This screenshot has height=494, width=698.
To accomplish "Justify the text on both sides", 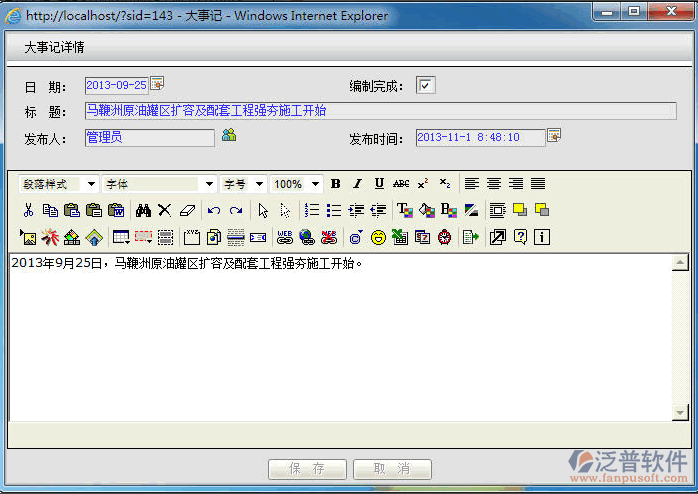I will 538,184.
